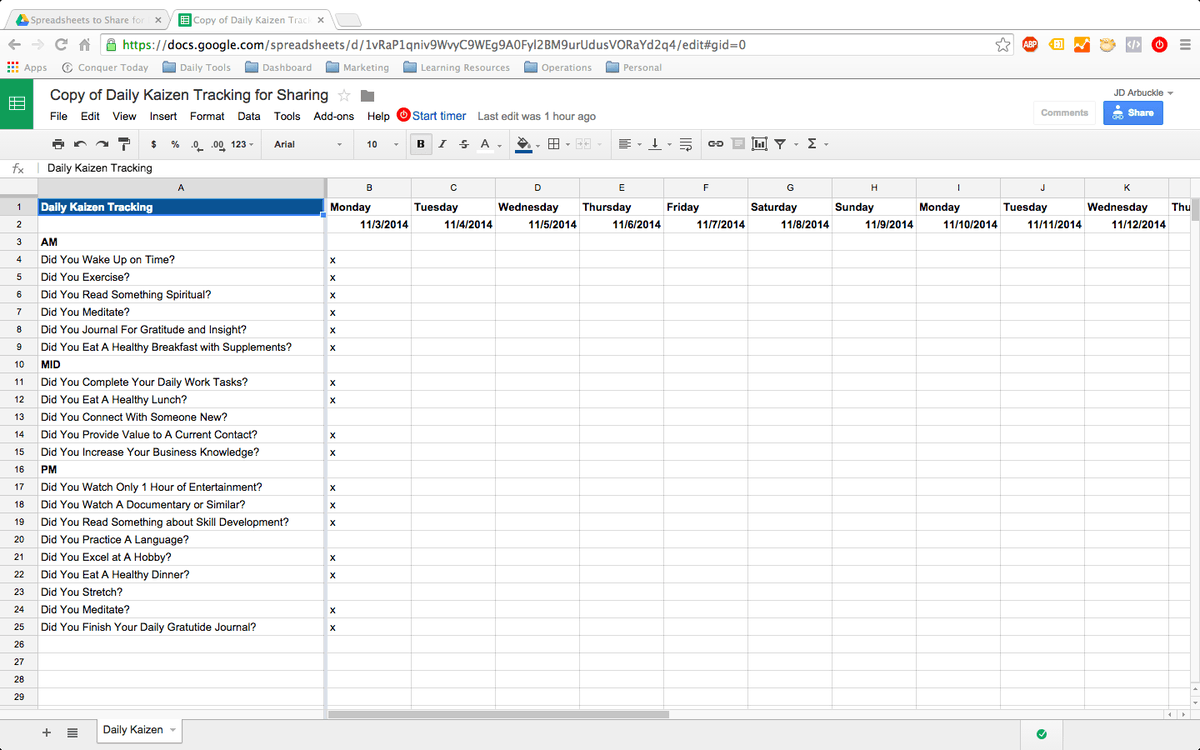The image size is (1200, 750).
Task: Select row 10 header
Action: click(x=18, y=365)
